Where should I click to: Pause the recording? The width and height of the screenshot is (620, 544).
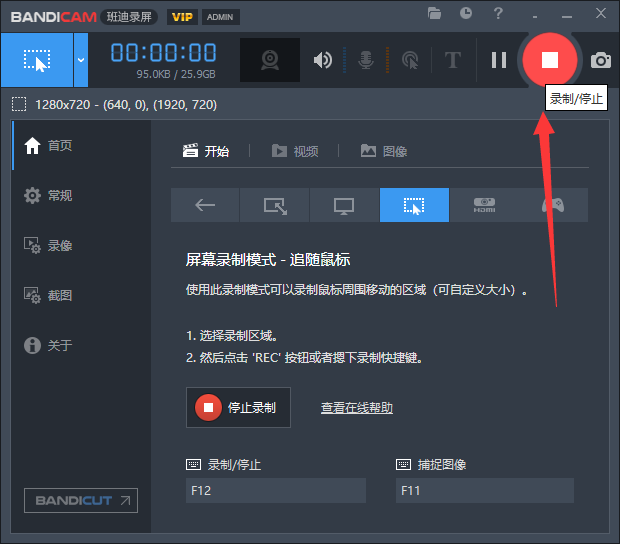point(499,60)
